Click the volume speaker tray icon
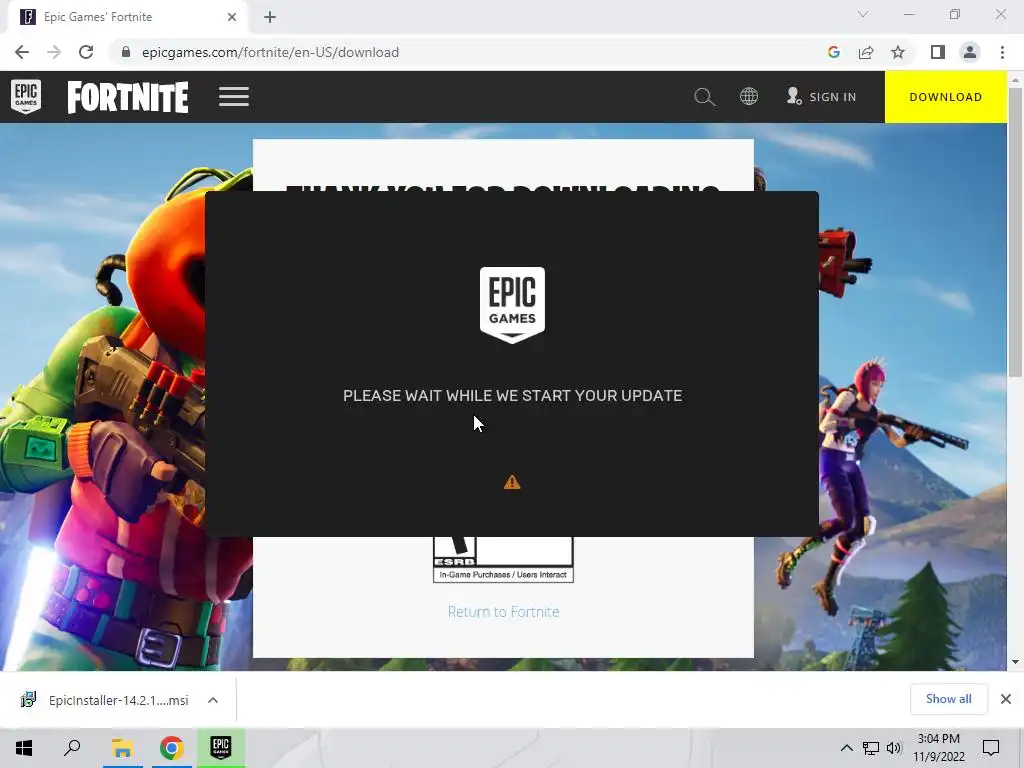Screen dimensions: 1024x768 [893, 748]
